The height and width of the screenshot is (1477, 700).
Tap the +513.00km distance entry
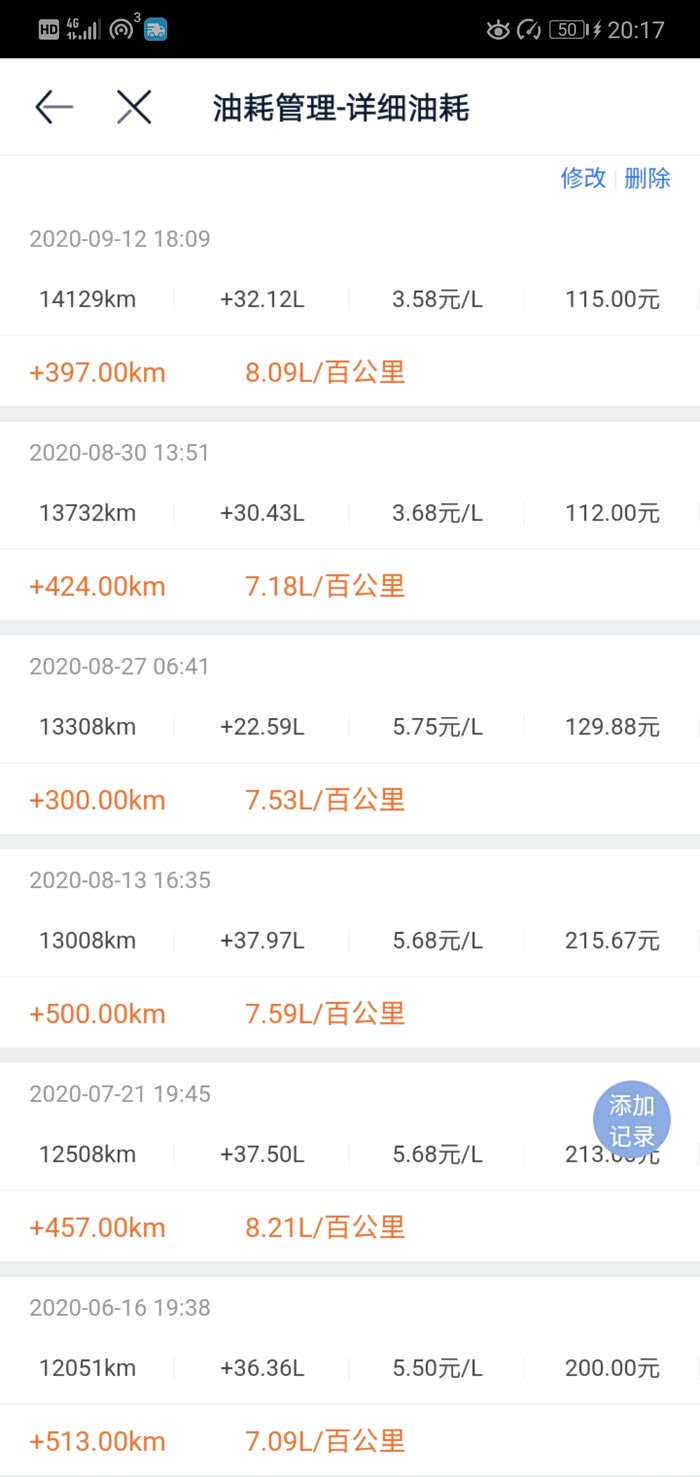[x=97, y=1441]
